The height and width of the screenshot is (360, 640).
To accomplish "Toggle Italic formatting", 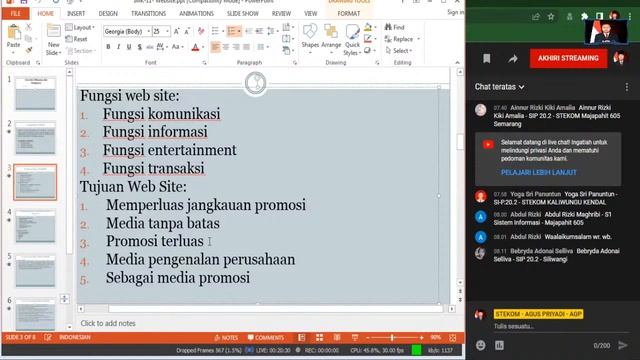I will tap(118, 47).
